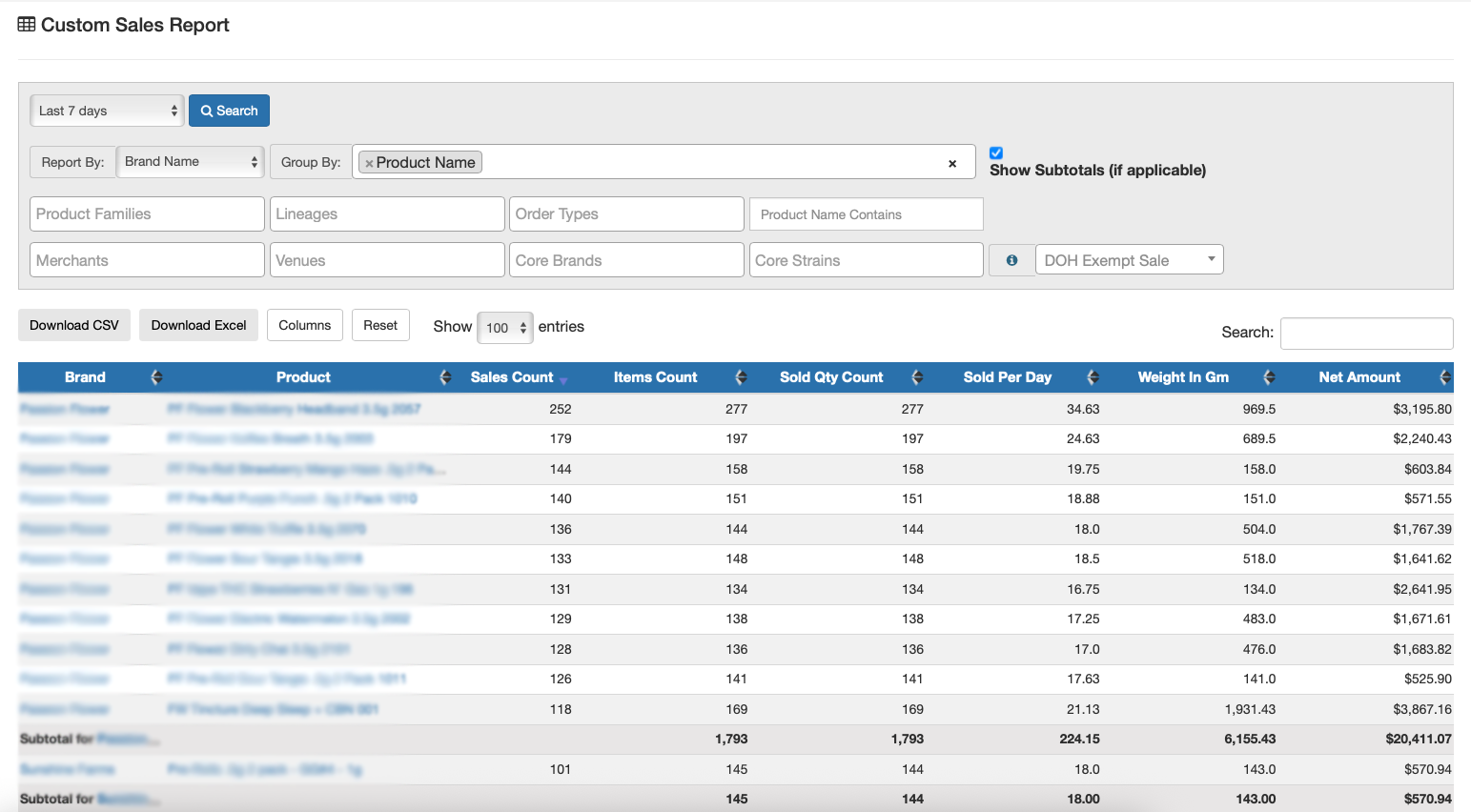Viewport: 1471px width, 812px height.
Task: Sort by the Net Amount column
Action: (x=1444, y=377)
